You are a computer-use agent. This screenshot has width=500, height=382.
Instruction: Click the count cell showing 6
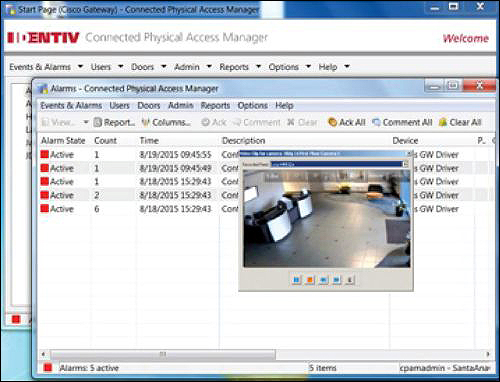click(97, 209)
